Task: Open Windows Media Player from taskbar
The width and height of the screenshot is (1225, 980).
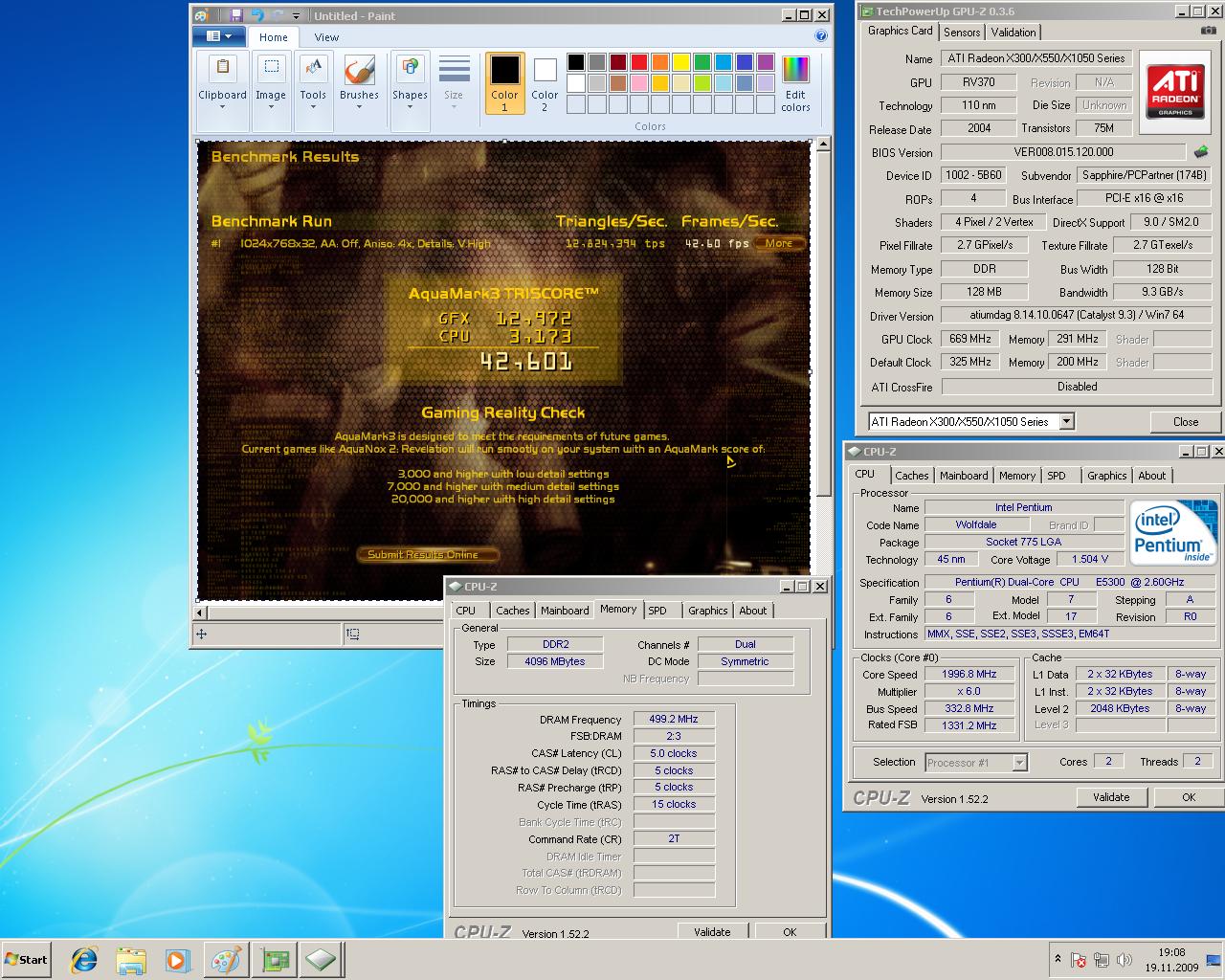Action: [x=177, y=960]
